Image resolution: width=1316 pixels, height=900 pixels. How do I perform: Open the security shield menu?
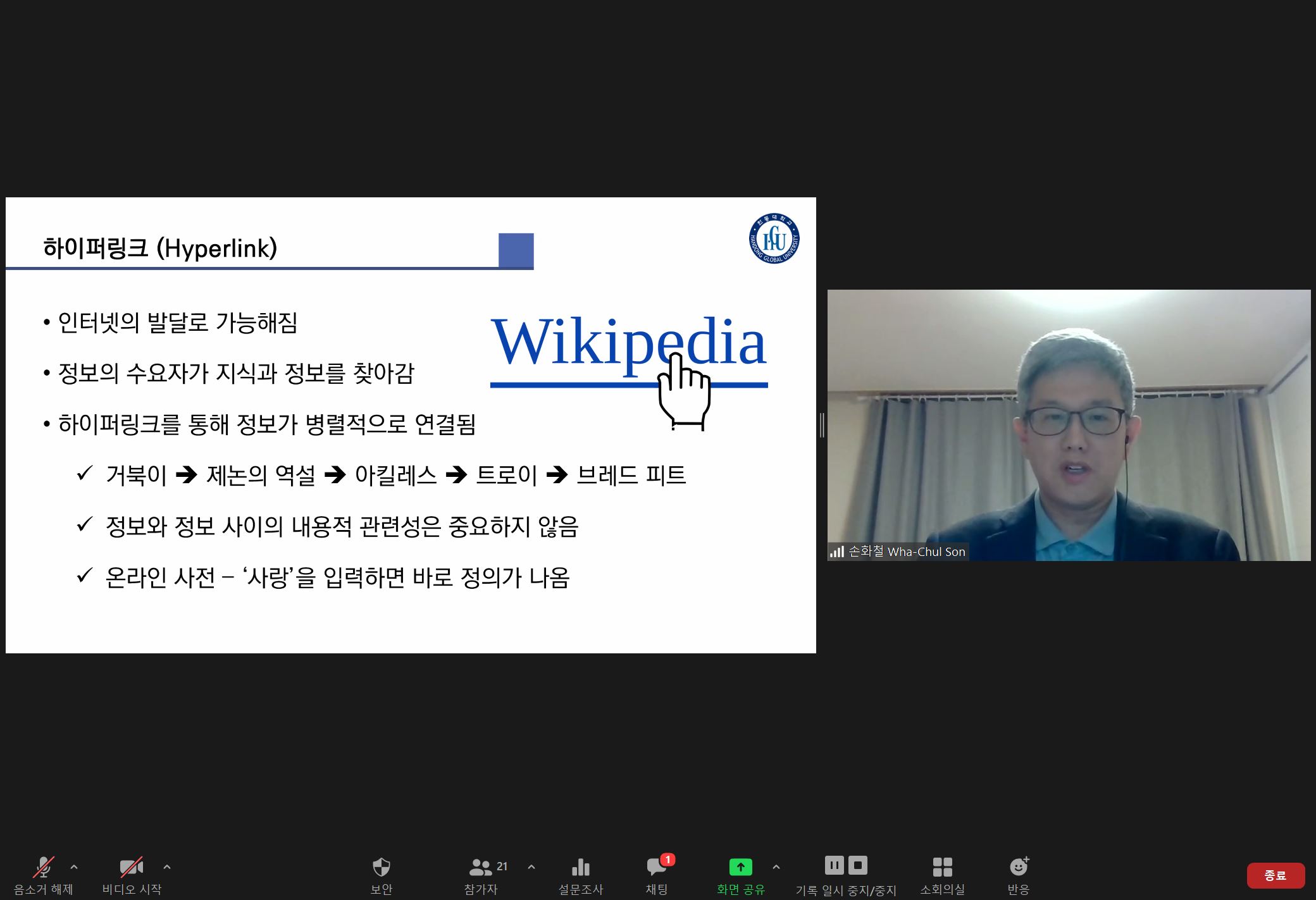click(x=381, y=867)
